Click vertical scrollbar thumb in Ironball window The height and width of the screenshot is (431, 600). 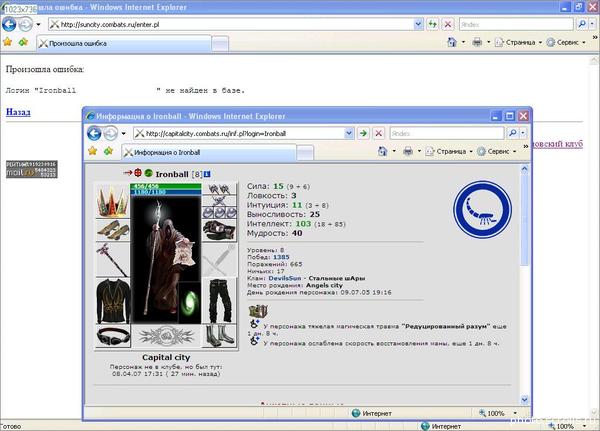click(x=524, y=220)
